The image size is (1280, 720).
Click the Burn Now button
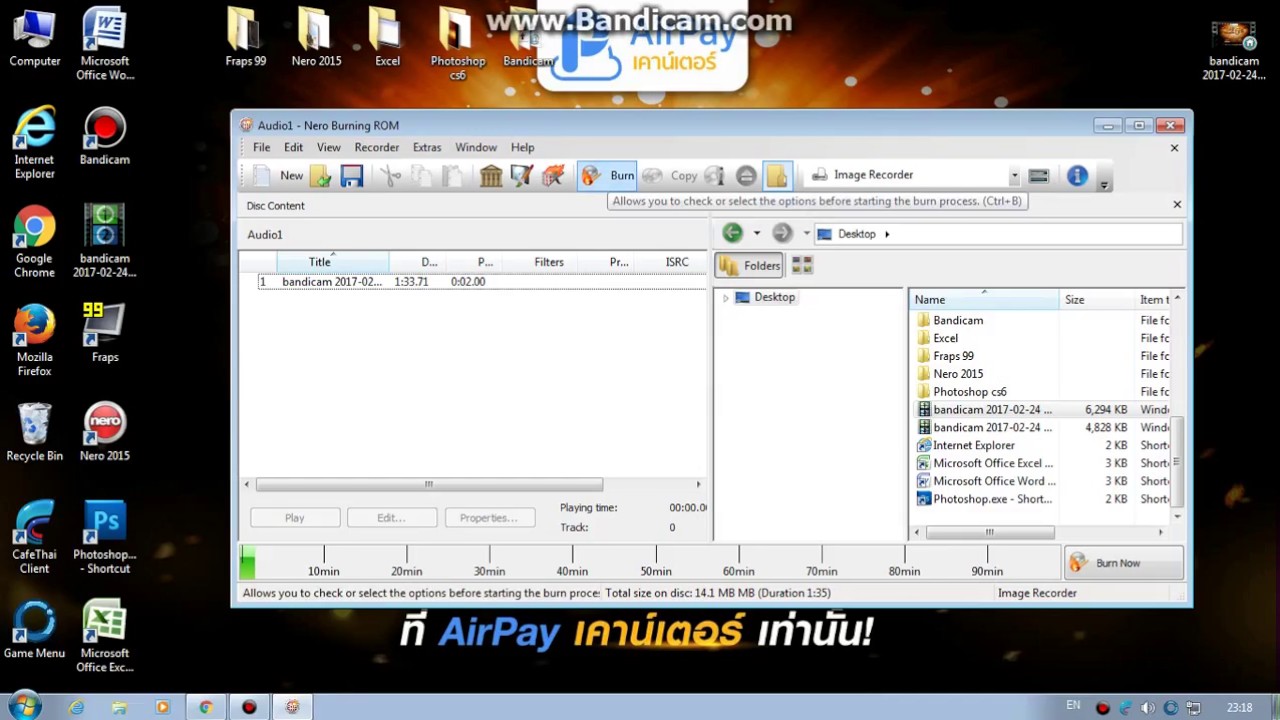pyautogui.click(x=1123, y=563)
